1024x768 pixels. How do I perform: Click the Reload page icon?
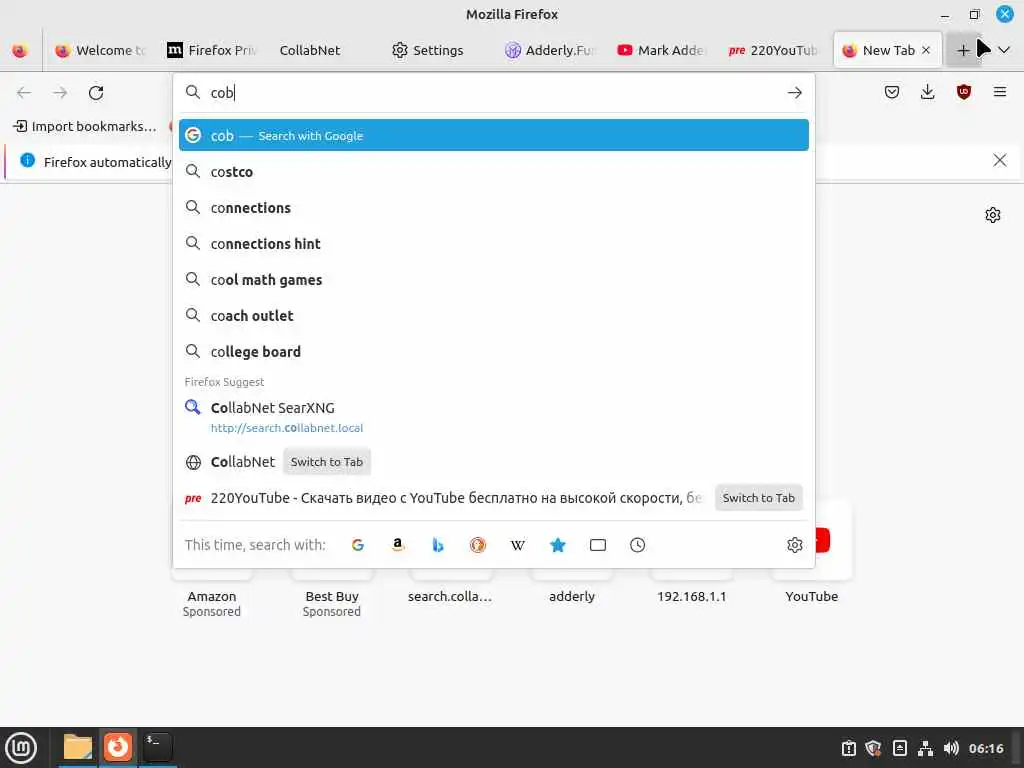(x=96, y=93)
